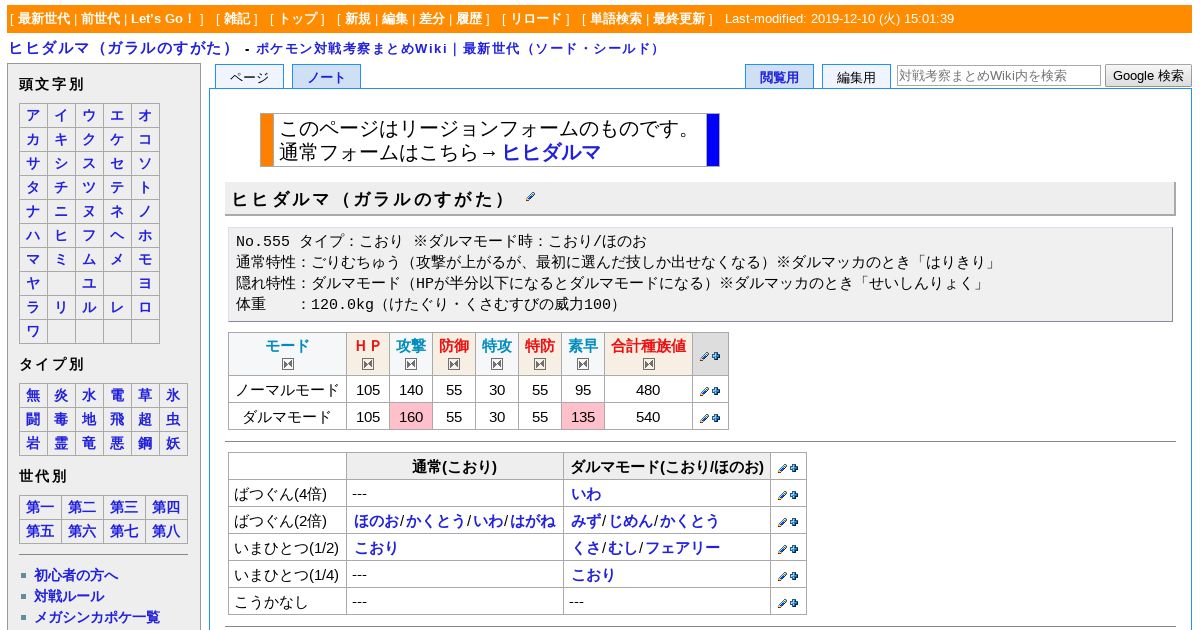The image size is (1200, 630).
Task: Click the plus icon in いまひとつ(1/4) row
Action: coord(794,576)
